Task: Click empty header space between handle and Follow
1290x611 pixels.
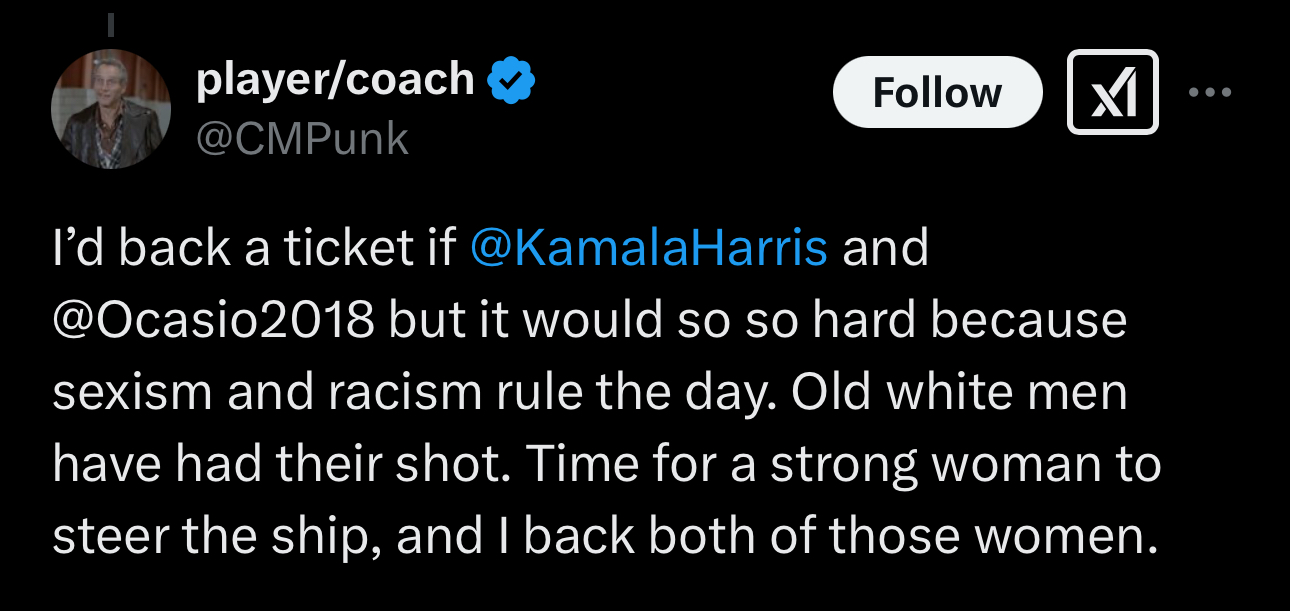Action: [x=620, y=139]
